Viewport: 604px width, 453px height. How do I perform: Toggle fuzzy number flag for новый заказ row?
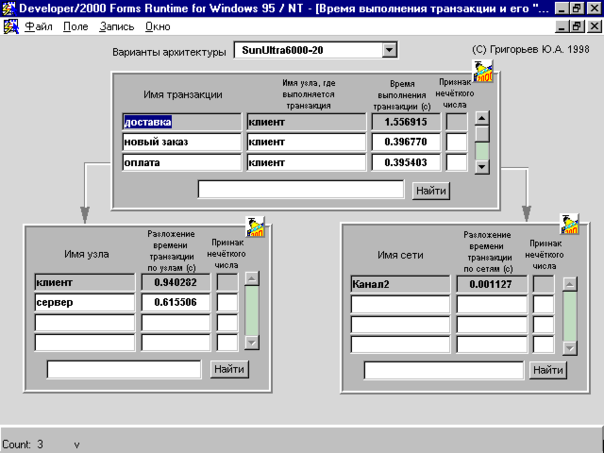[x=456, y=142]
